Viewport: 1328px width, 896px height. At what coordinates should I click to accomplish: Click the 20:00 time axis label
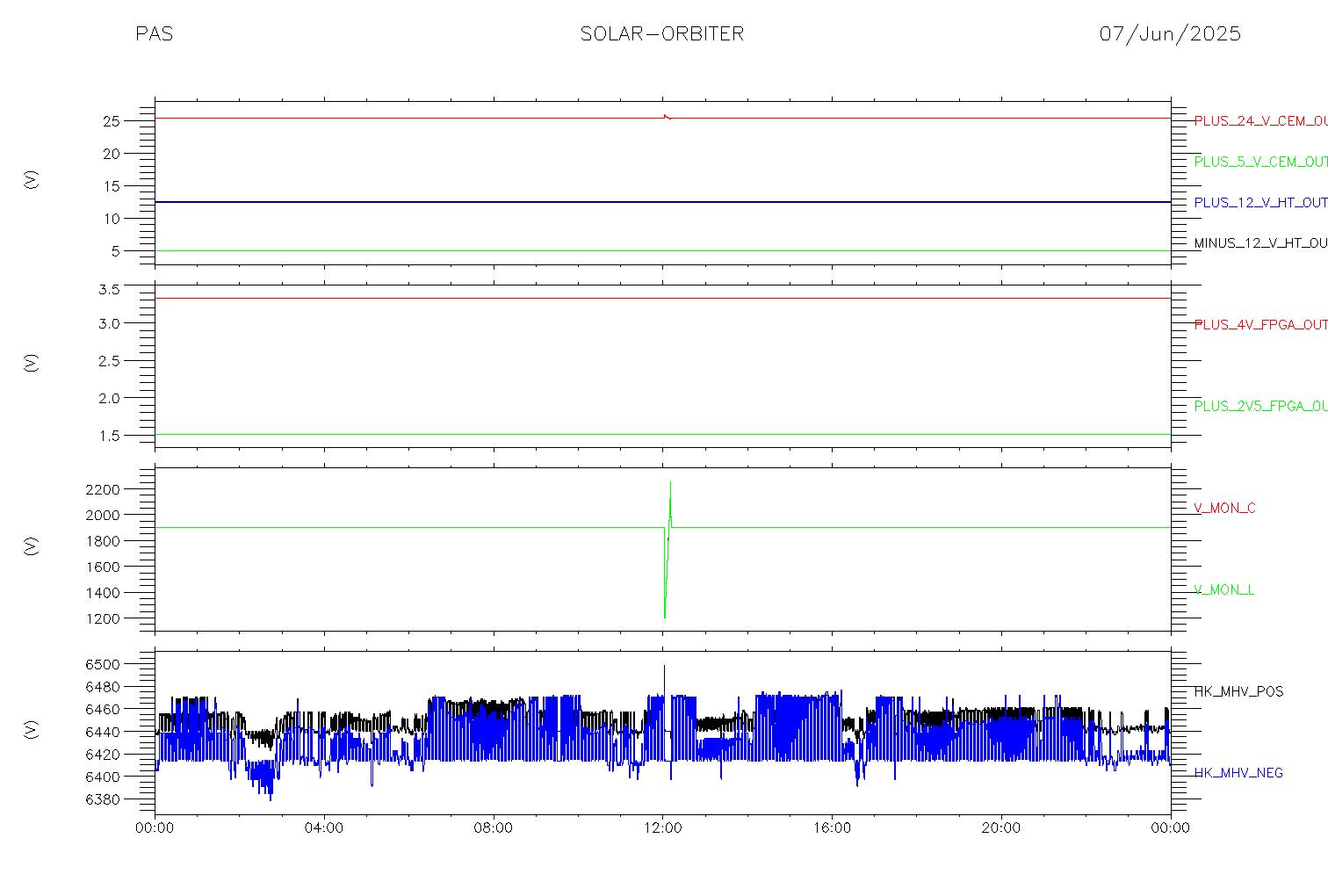1001,827
